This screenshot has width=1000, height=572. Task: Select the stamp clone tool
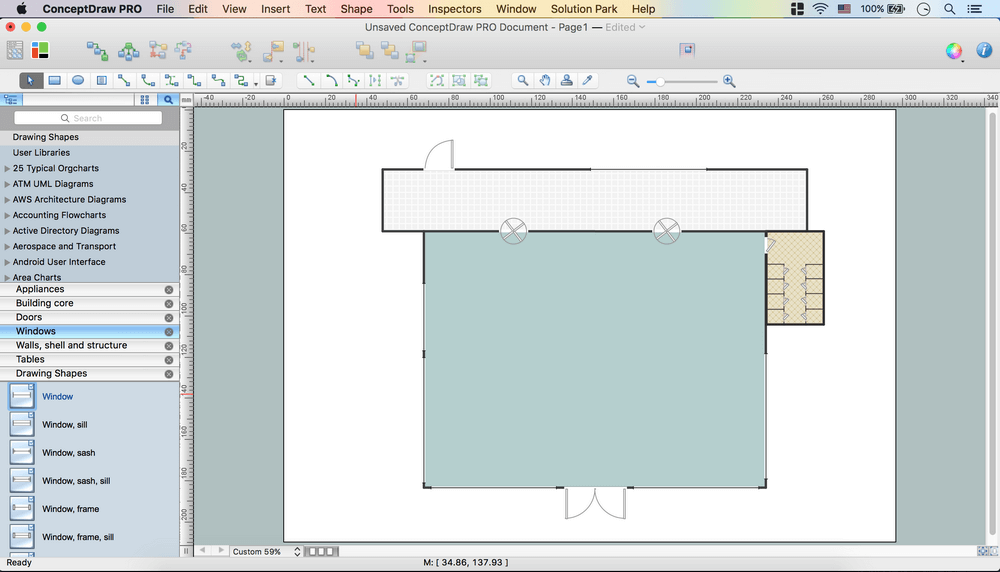pos(567,81)
